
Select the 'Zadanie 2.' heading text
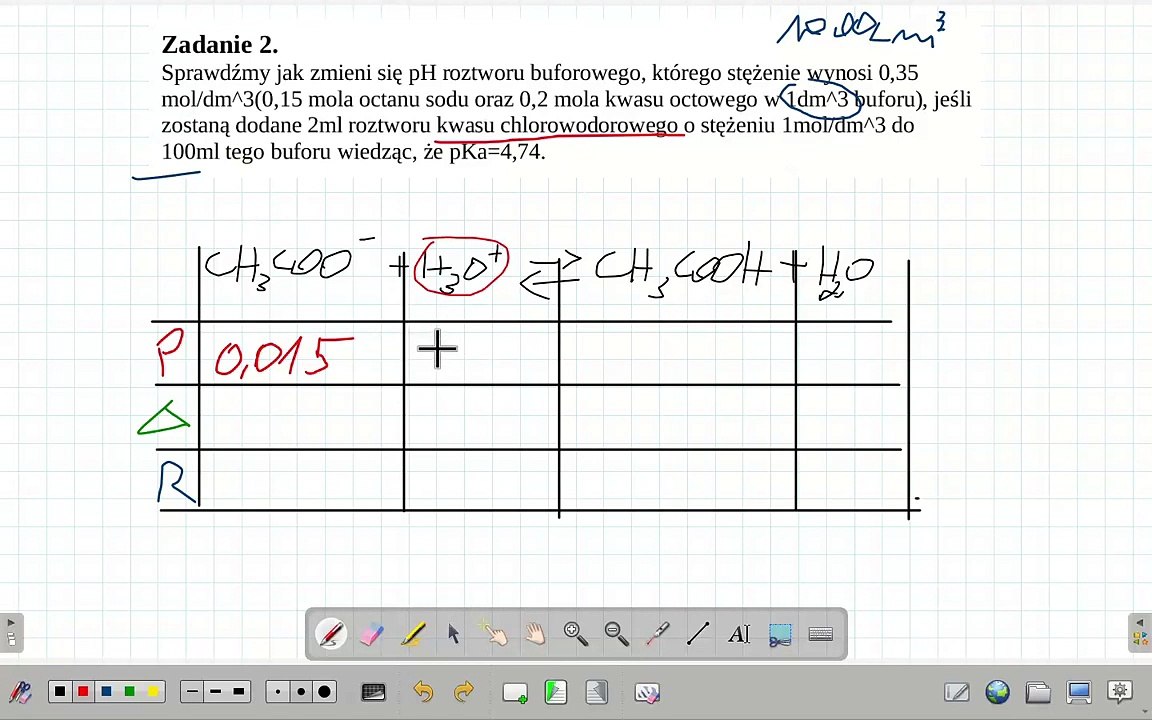tap(220, 45)
